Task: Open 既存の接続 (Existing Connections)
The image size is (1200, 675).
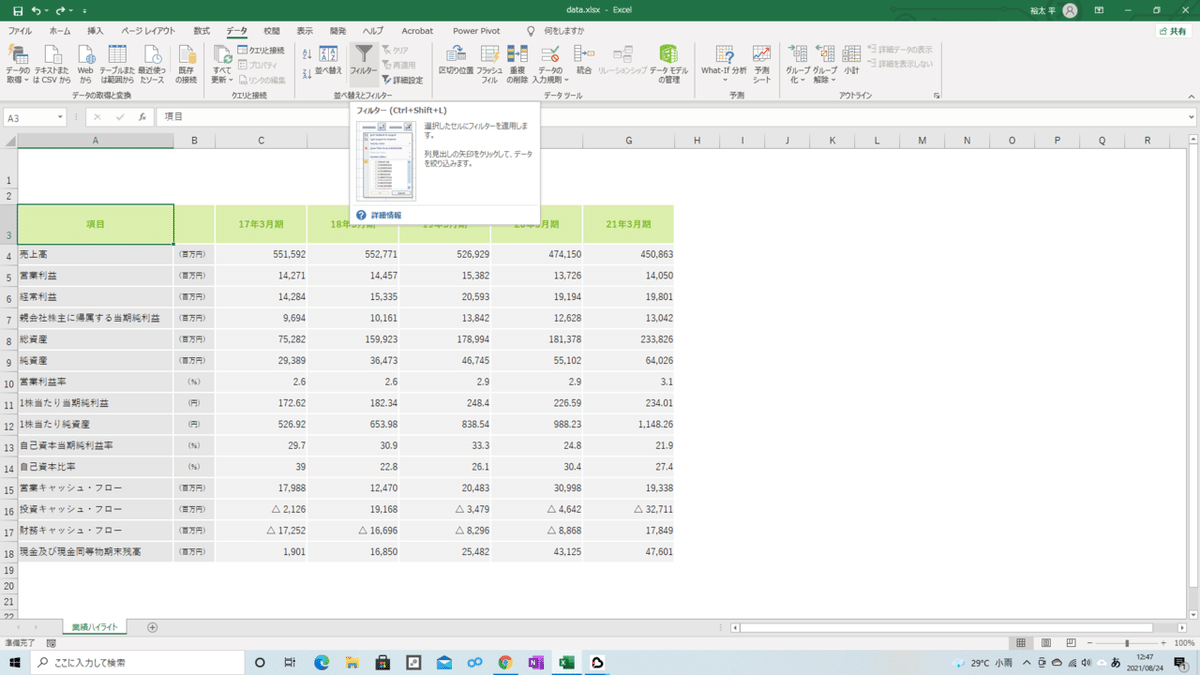Action: click(x=187, y=64)
